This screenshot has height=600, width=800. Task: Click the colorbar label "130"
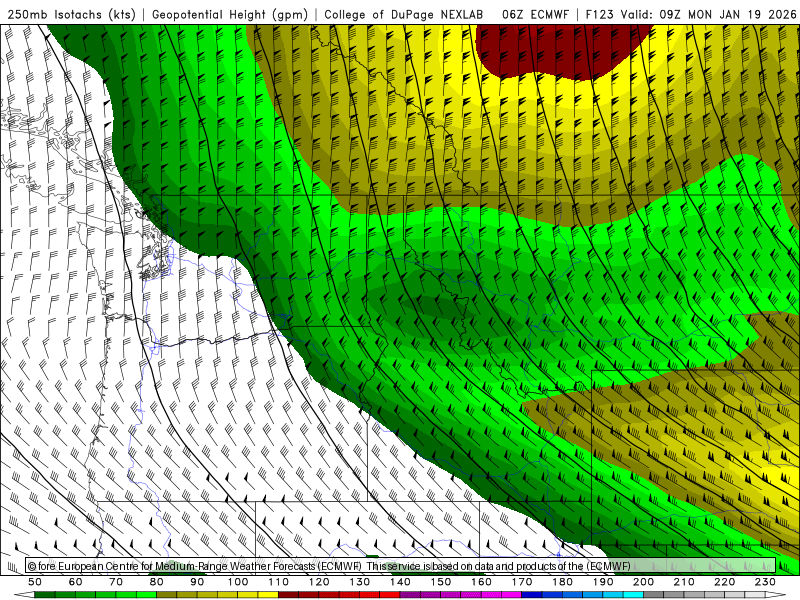coord(360,582)
